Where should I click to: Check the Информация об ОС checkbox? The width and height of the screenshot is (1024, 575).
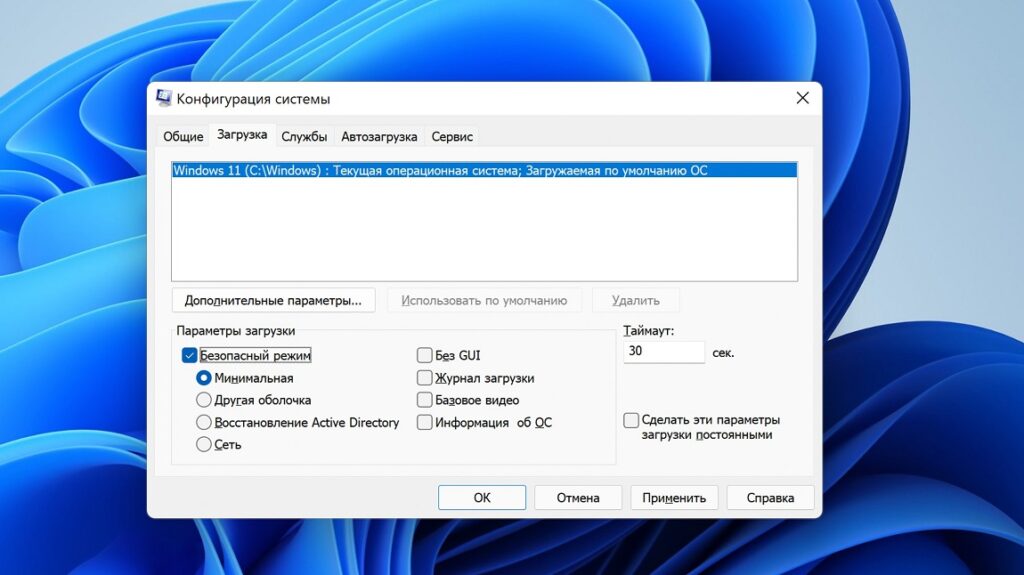[x=424, y=422]
